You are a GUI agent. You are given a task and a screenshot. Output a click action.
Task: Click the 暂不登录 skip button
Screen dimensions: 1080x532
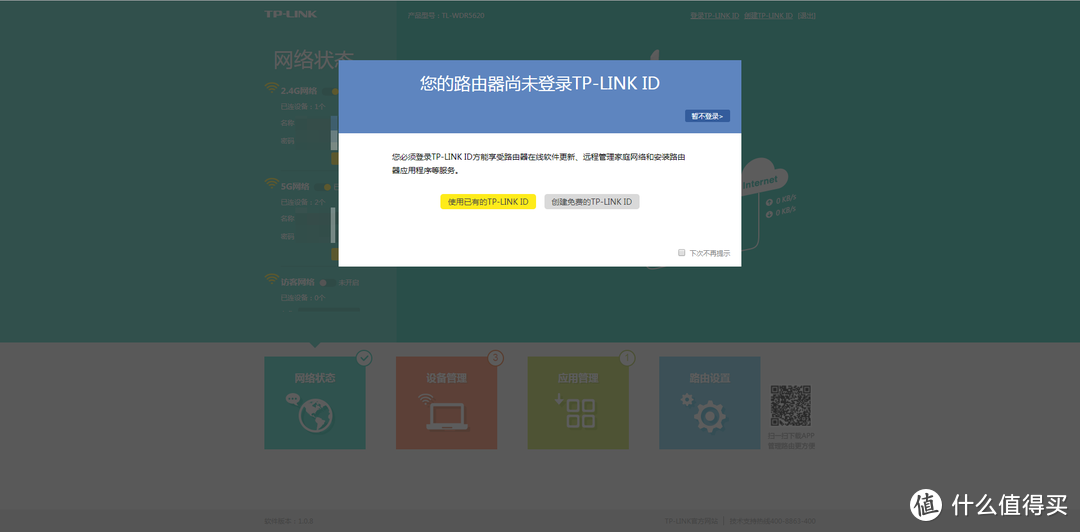click(x=707, y=116)
